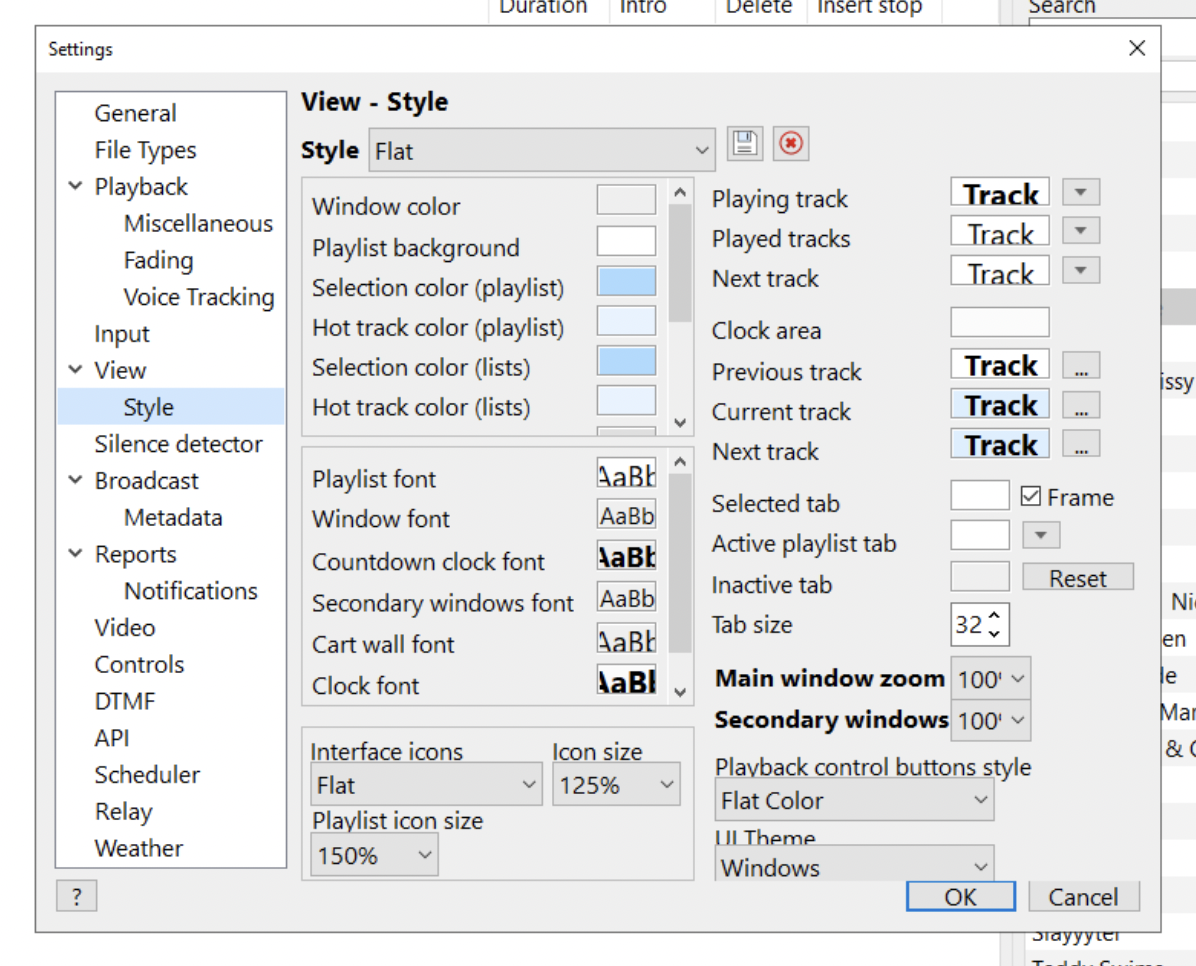Select Scheduler in the settings tree
This screenshot has width=1196, height=966.
(147, 774)
